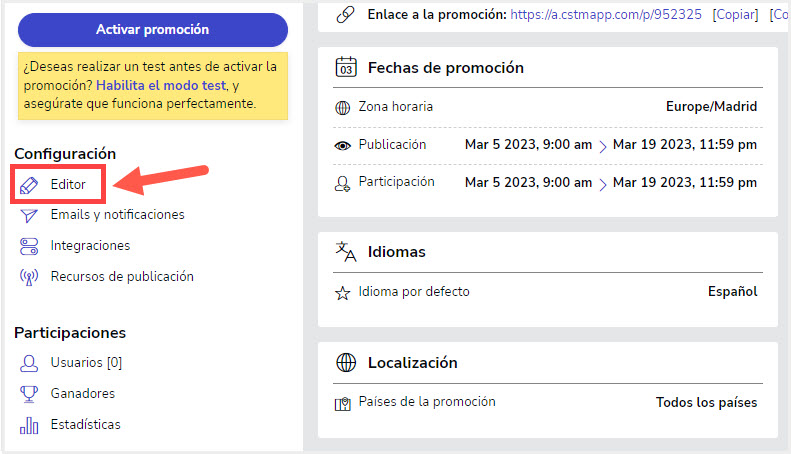The image size is (791, 454).
Task: Click Todos los países value
Action: [706, 402]
